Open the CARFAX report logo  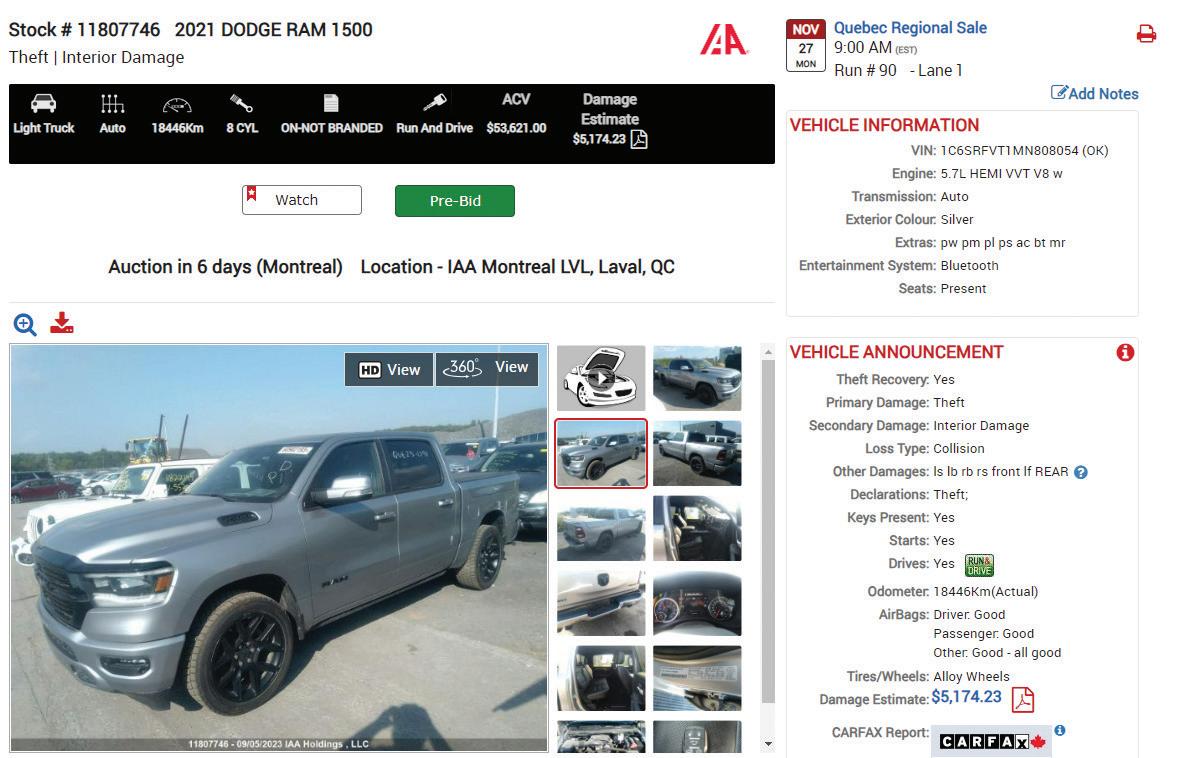(x=992, y=741)
